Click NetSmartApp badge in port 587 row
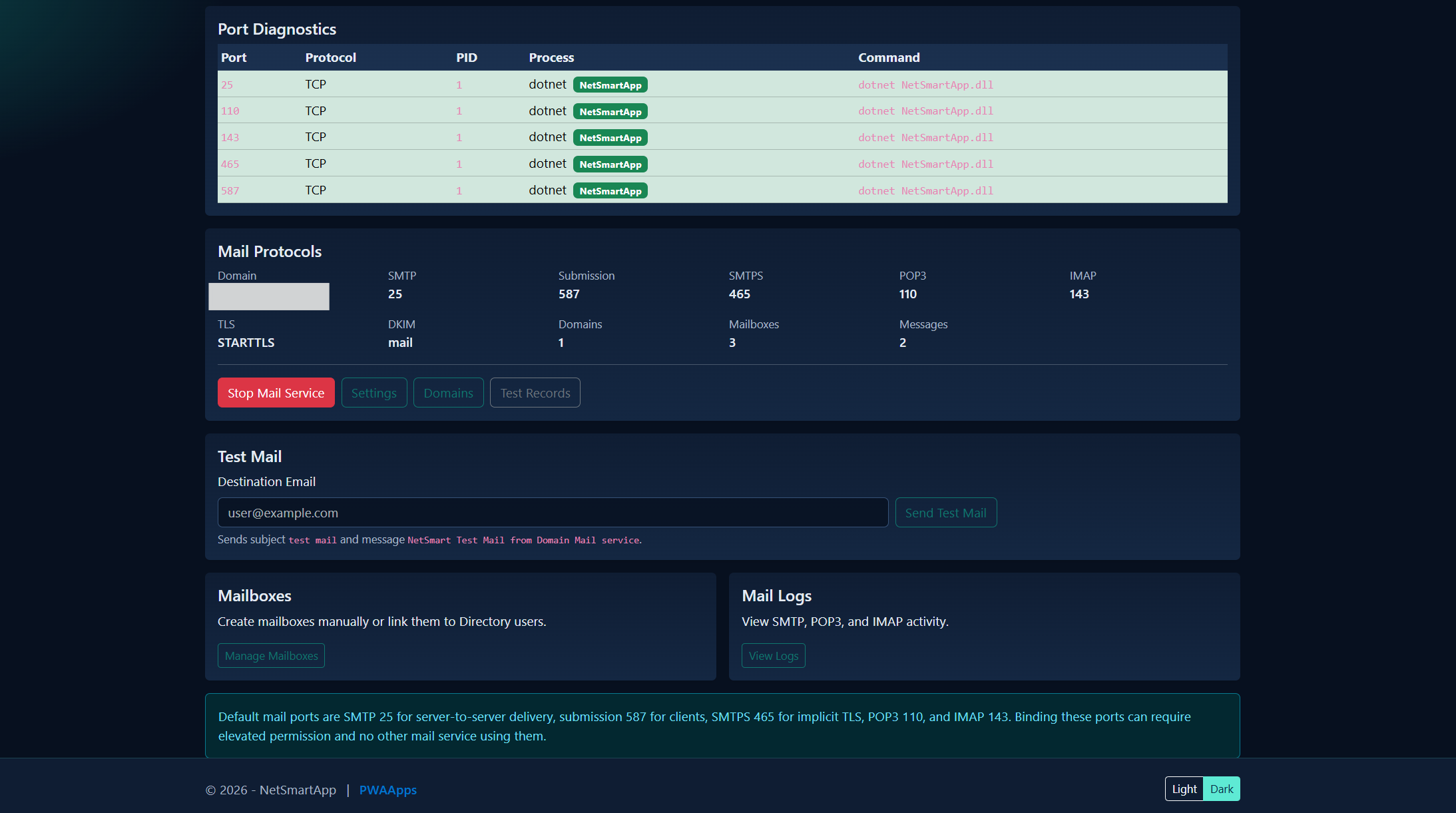This screenshot has width=1456, height=813. (x=610, y=191)
